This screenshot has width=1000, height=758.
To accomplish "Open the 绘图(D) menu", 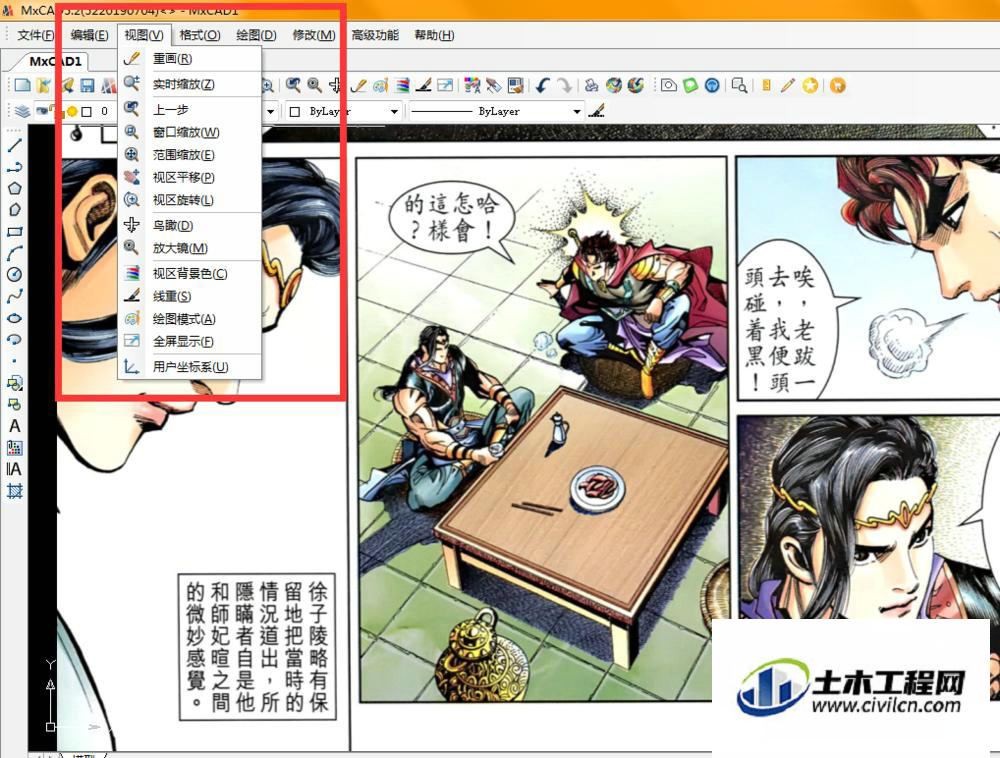I will (x=256, y=35).
